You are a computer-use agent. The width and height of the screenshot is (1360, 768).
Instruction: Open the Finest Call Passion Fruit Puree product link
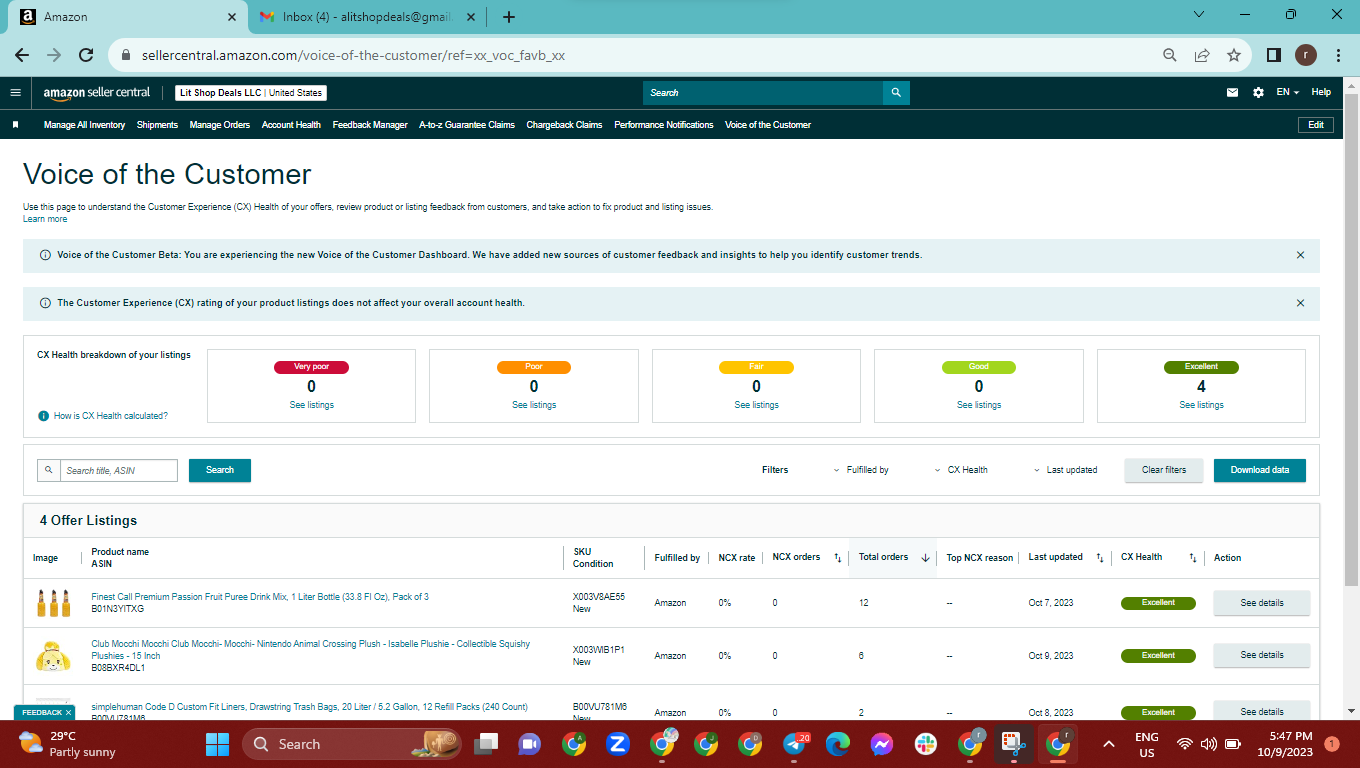tap(260, 597)
